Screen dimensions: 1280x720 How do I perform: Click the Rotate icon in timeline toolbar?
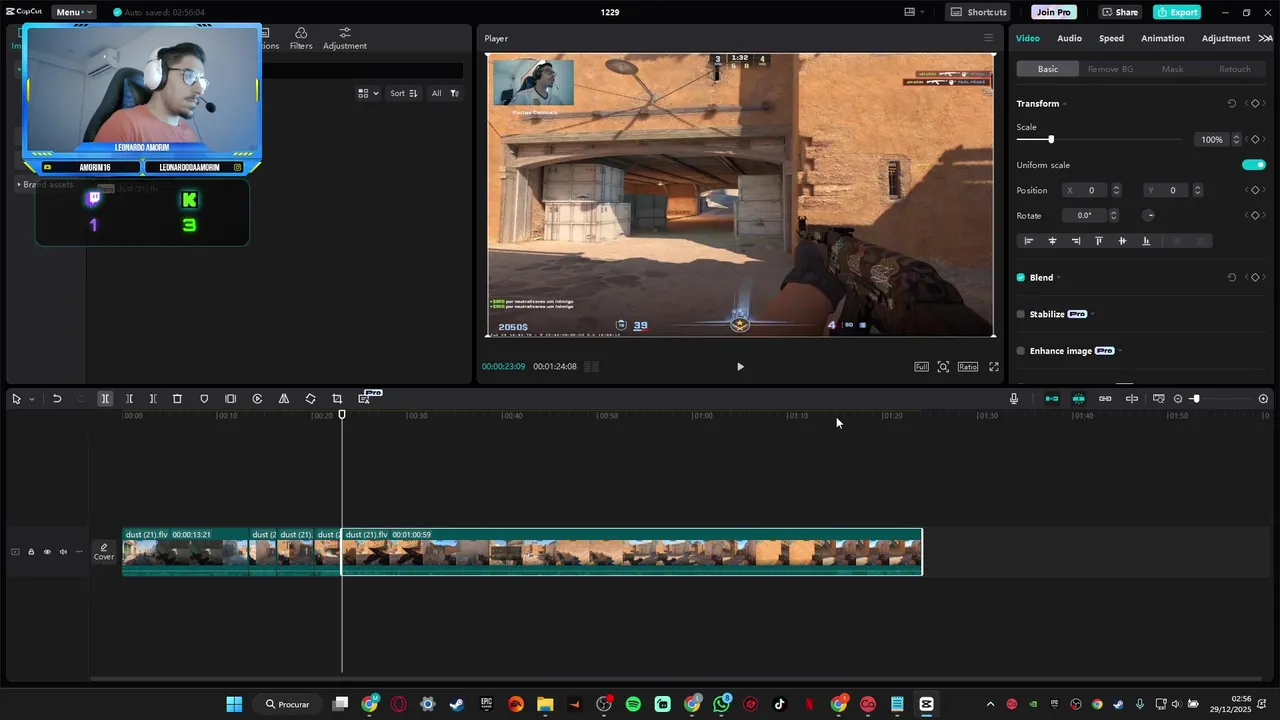click(310, 399)
